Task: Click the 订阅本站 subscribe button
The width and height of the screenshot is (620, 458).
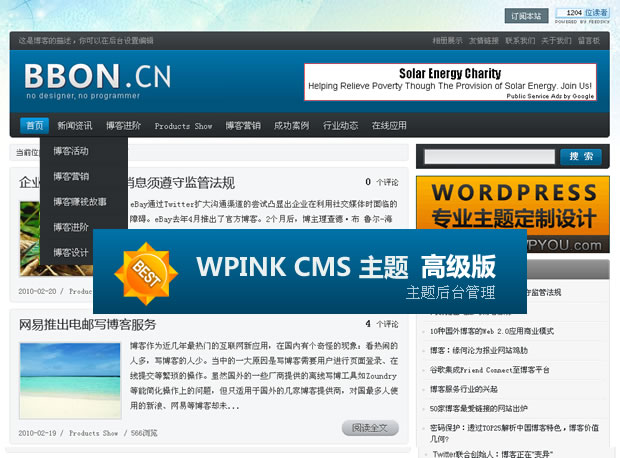Action: [x=526, y=16]
